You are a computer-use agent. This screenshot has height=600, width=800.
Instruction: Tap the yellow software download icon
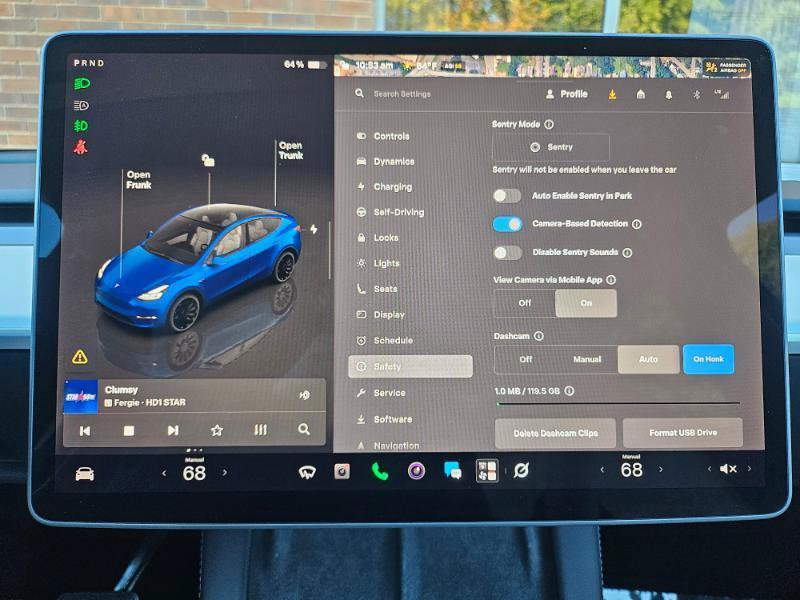[x=612, y=94]
